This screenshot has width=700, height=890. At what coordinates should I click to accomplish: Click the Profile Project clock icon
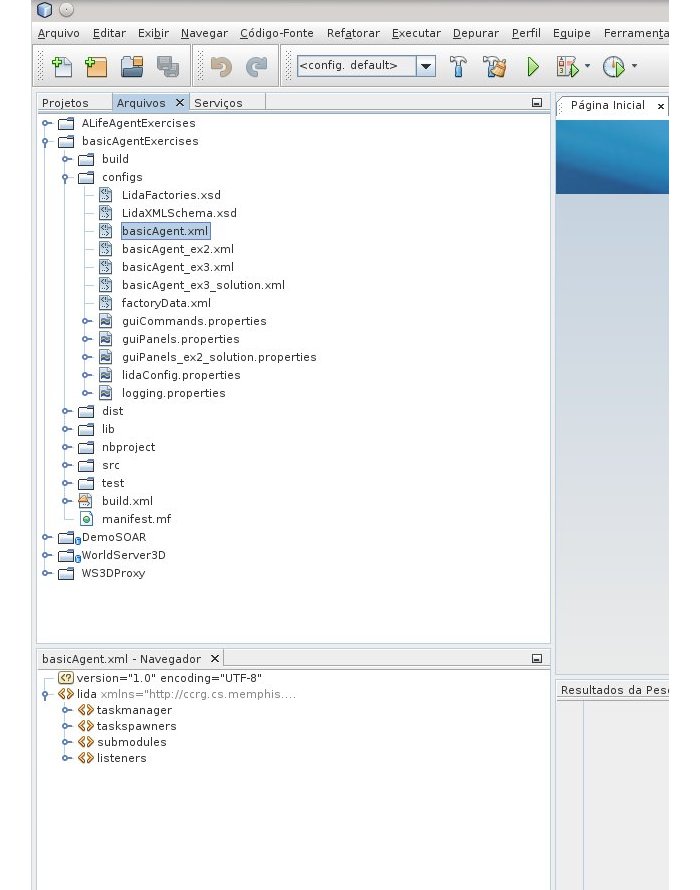(x=613, y=67)
